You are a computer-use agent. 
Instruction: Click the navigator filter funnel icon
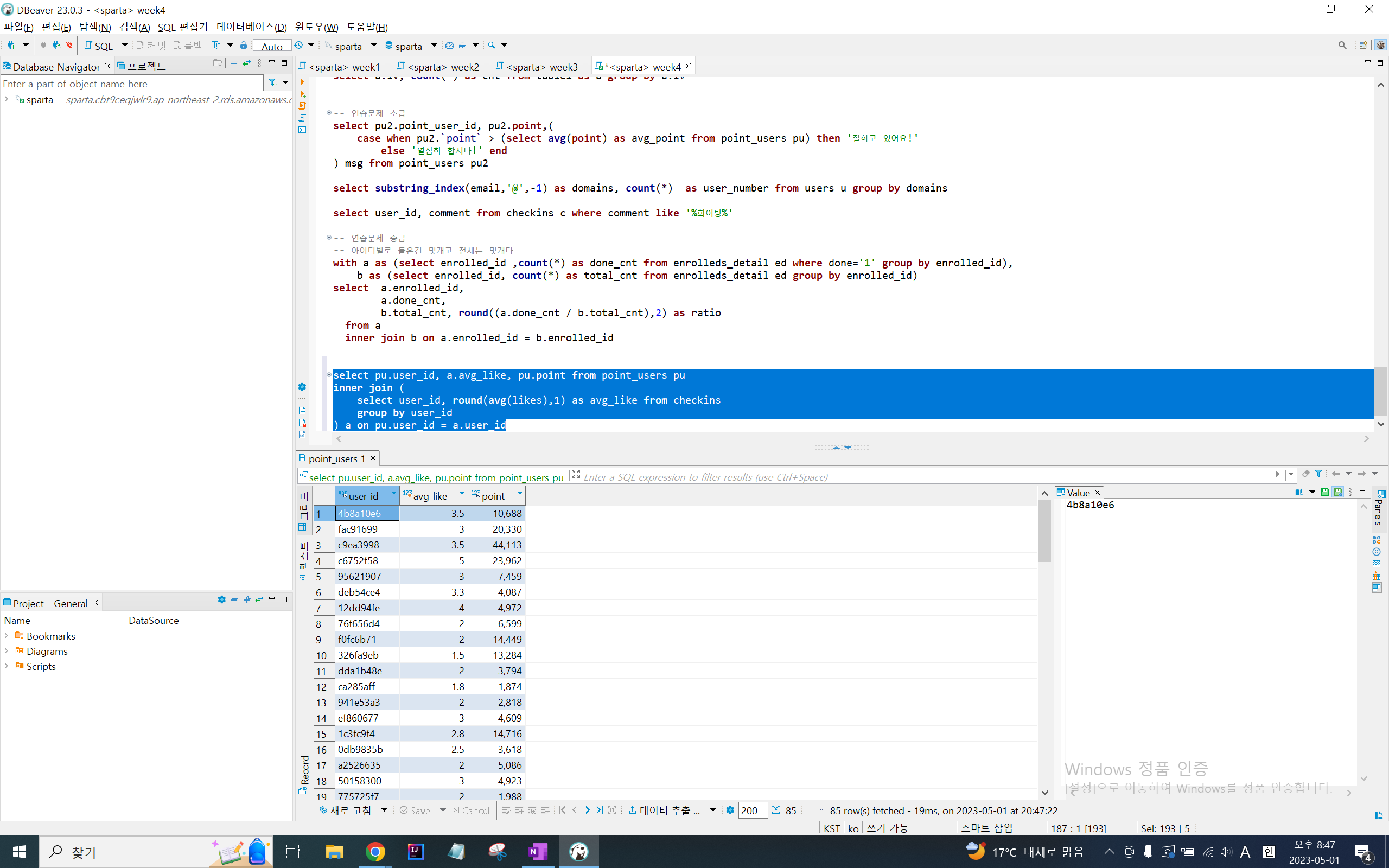(273, 82)
